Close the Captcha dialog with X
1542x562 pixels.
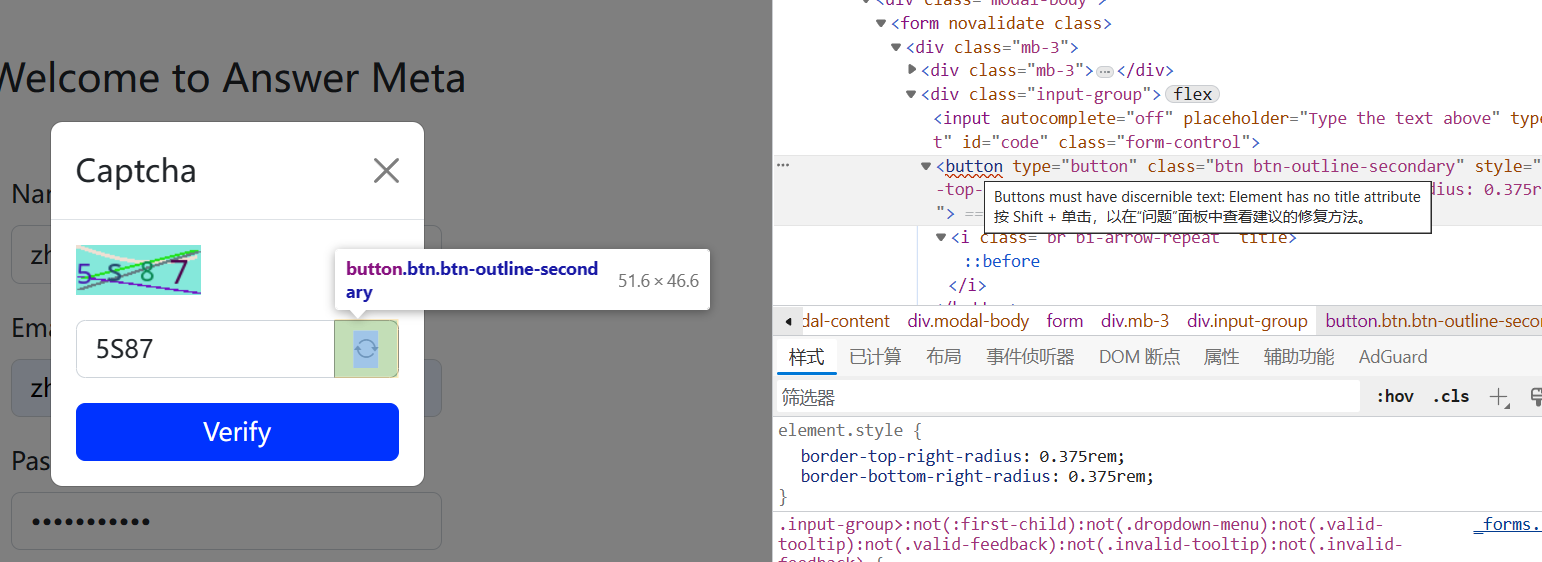[386, 171]
